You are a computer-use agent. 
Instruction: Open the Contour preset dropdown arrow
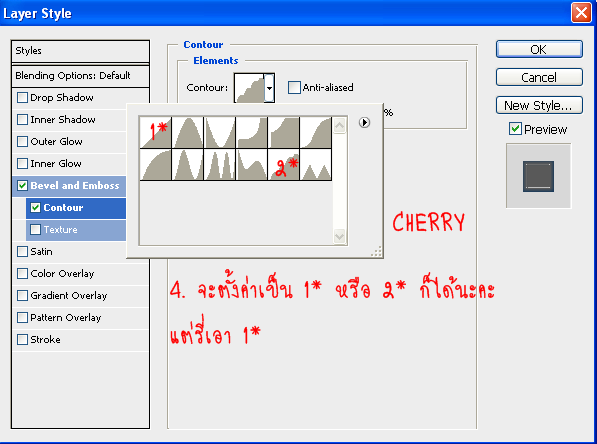269,88
